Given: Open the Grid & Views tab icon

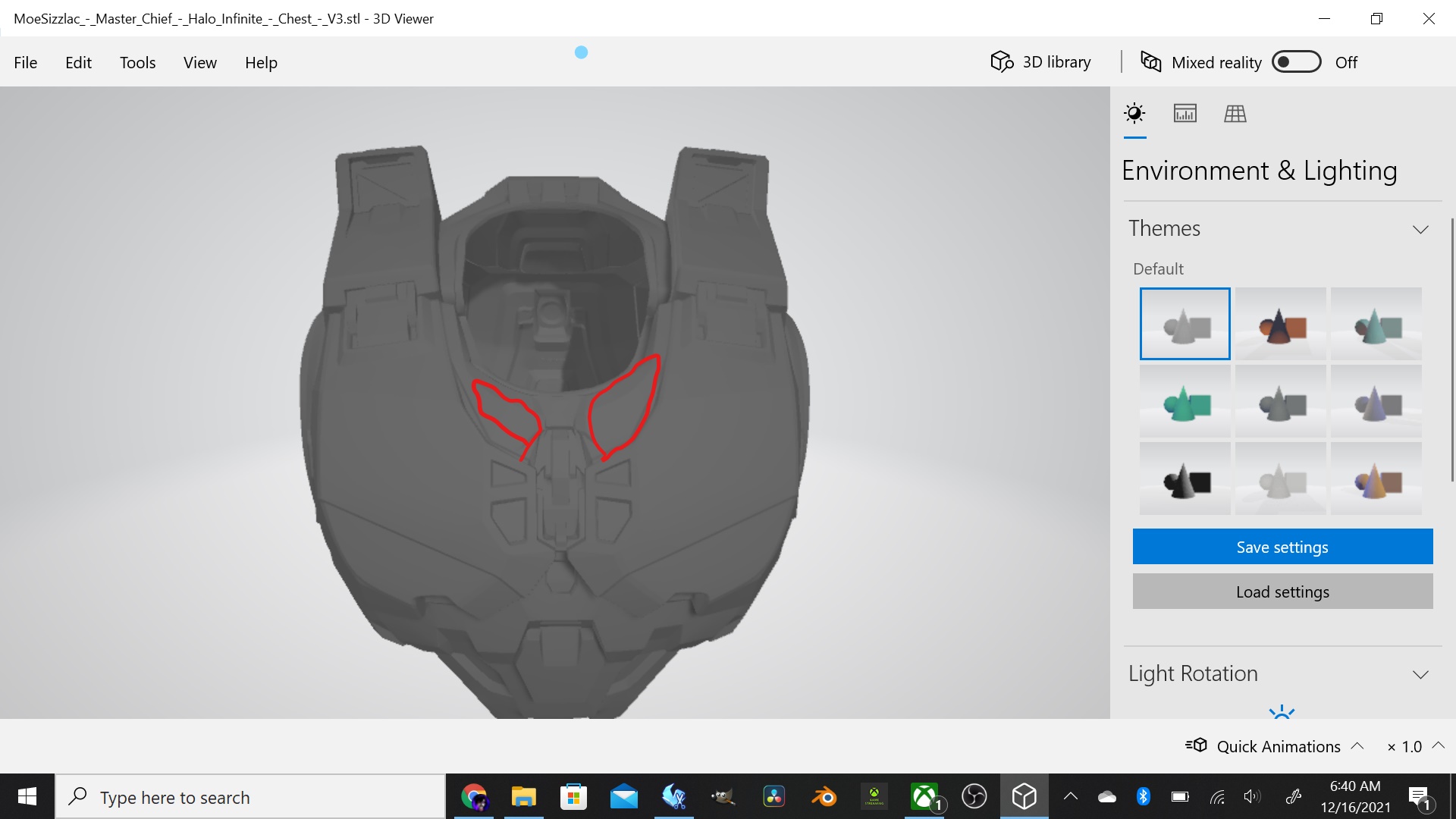Looking at the screenshot, I should click(1235, 114).
